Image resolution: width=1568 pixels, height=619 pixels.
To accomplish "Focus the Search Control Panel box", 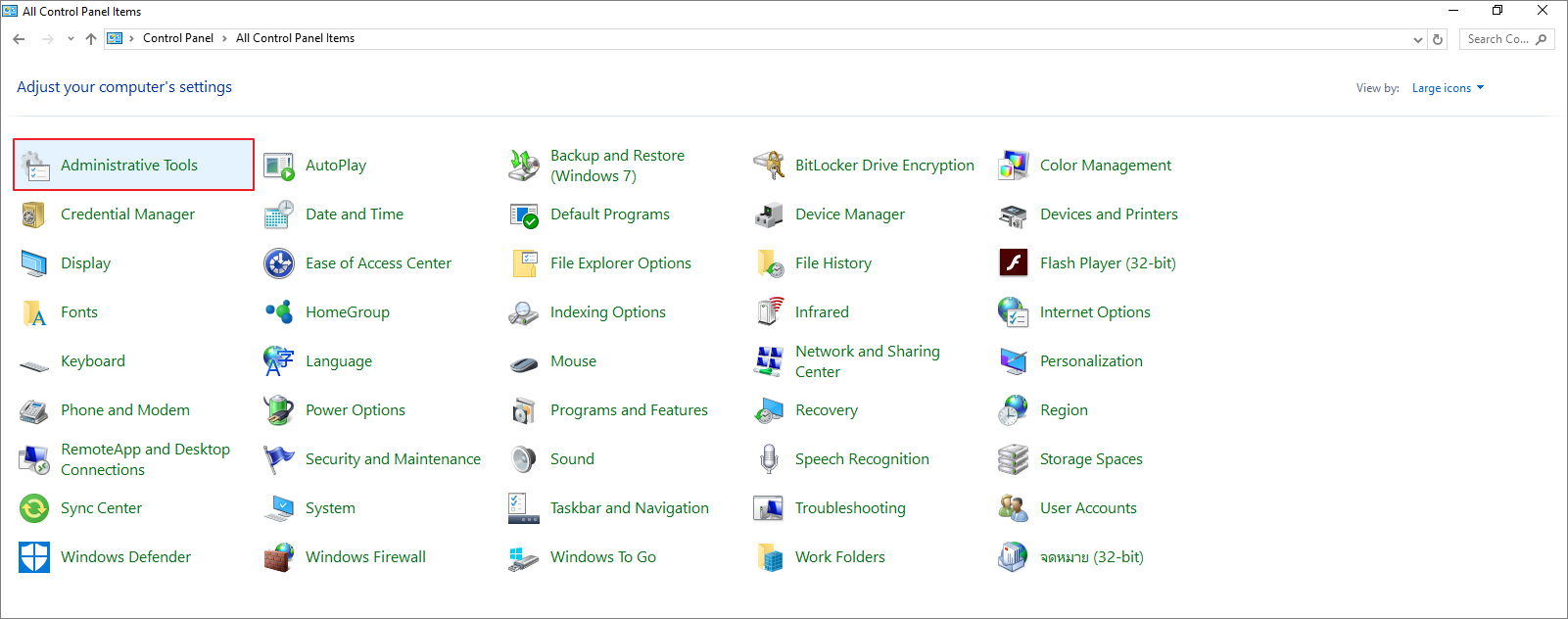I will [1506, 39].
